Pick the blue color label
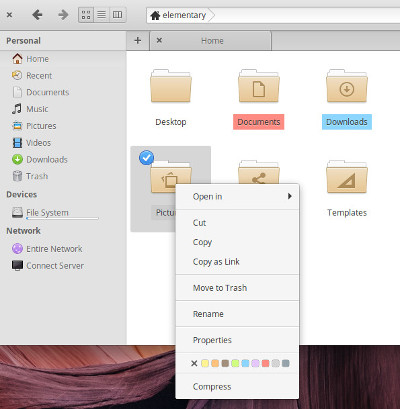 pyautogui.click(x=245, y=363)
